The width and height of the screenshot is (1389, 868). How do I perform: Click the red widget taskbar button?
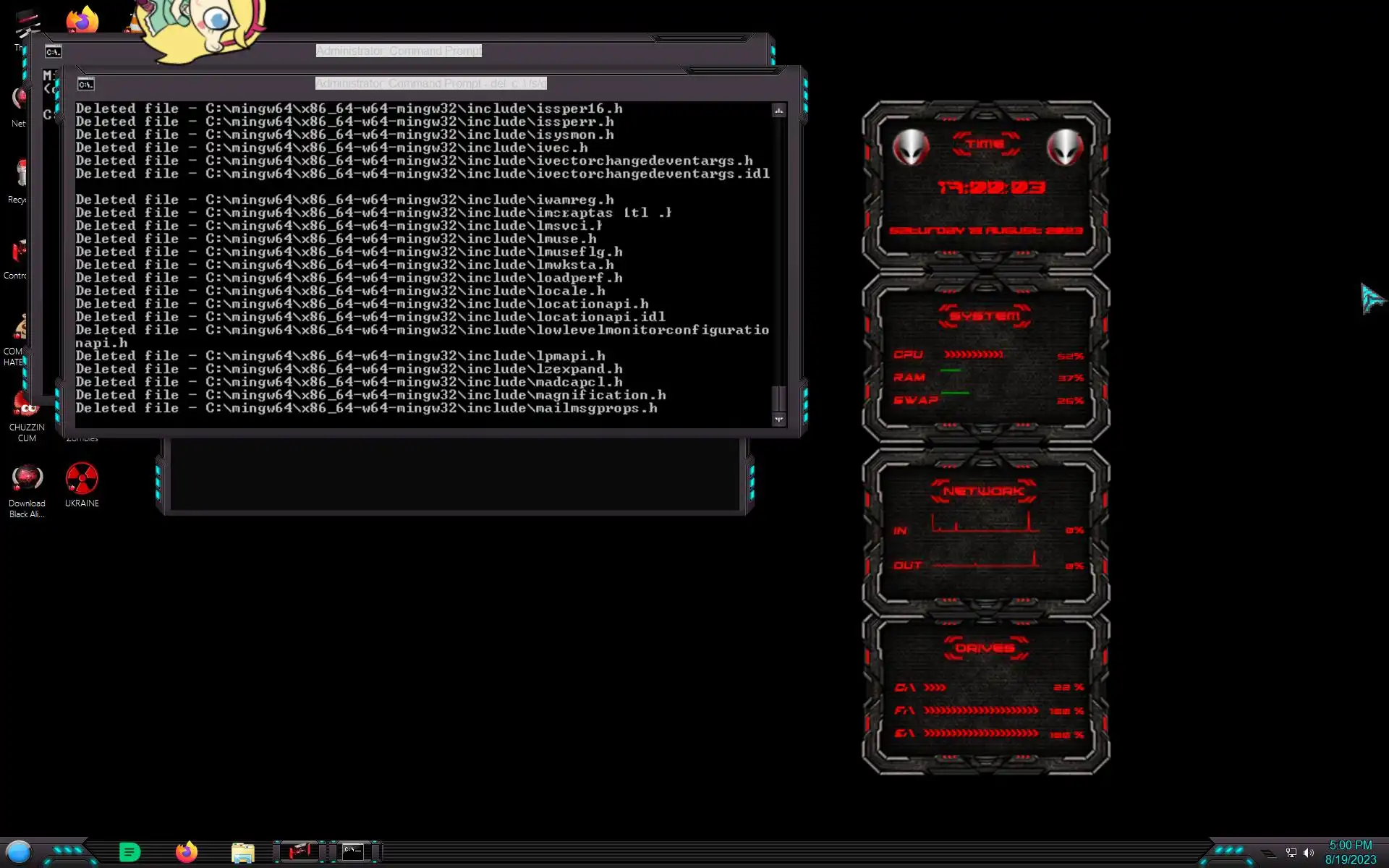tap(300, 851)
